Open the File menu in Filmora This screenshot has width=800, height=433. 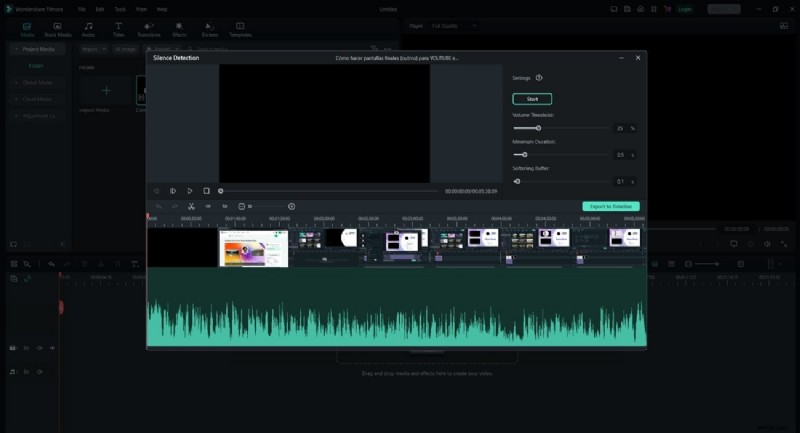pos(82,9)
